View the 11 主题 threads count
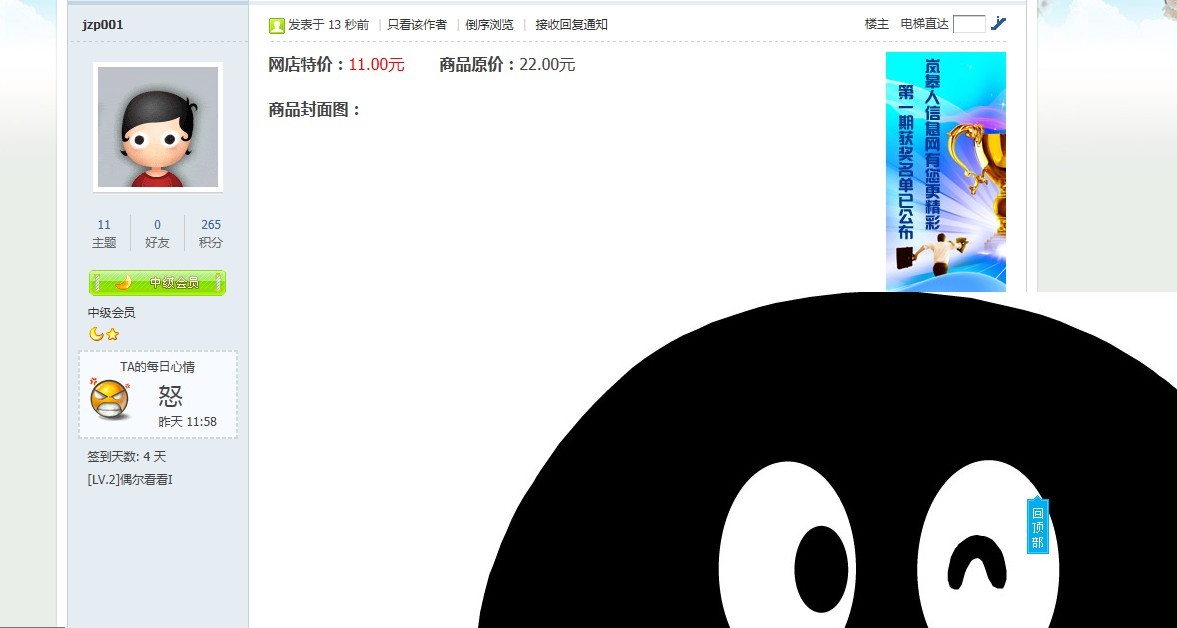The width and height of the screenshot is (1177, 628). [104, 233]
